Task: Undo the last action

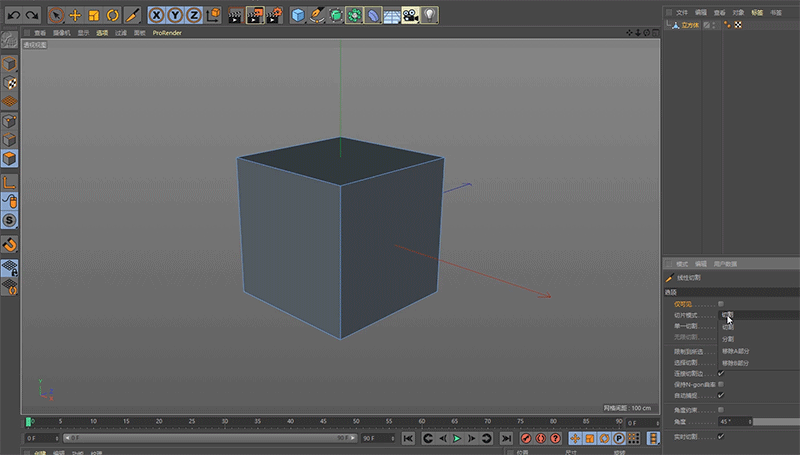Action: (14, 15)
